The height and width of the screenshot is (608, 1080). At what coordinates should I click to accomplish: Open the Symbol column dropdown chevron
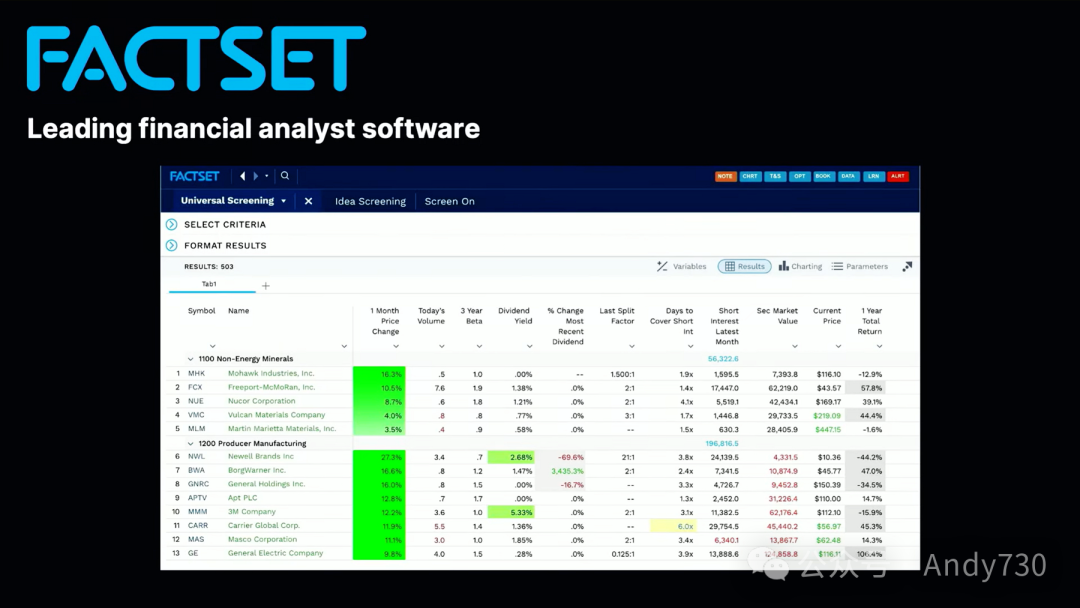213,346
